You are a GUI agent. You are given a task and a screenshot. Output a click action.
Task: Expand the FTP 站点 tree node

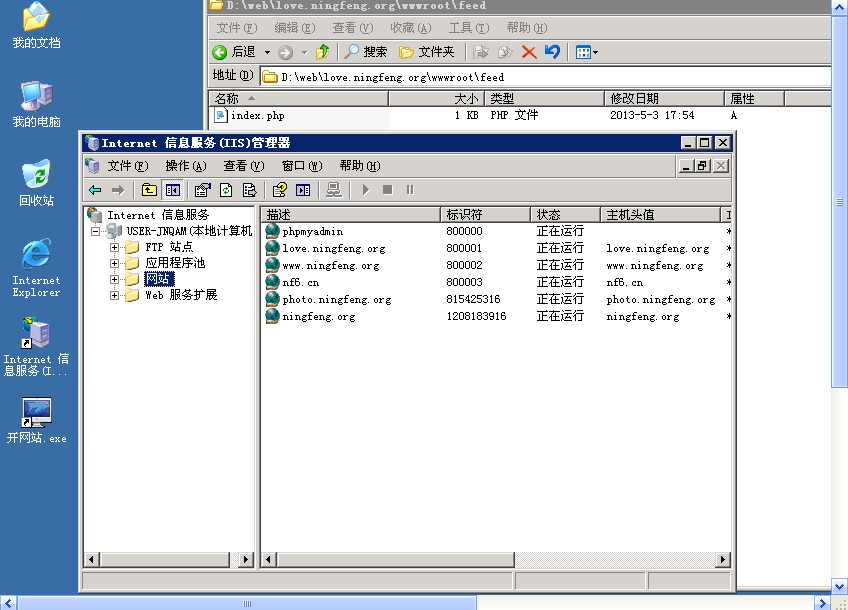[x=114, y=248]
